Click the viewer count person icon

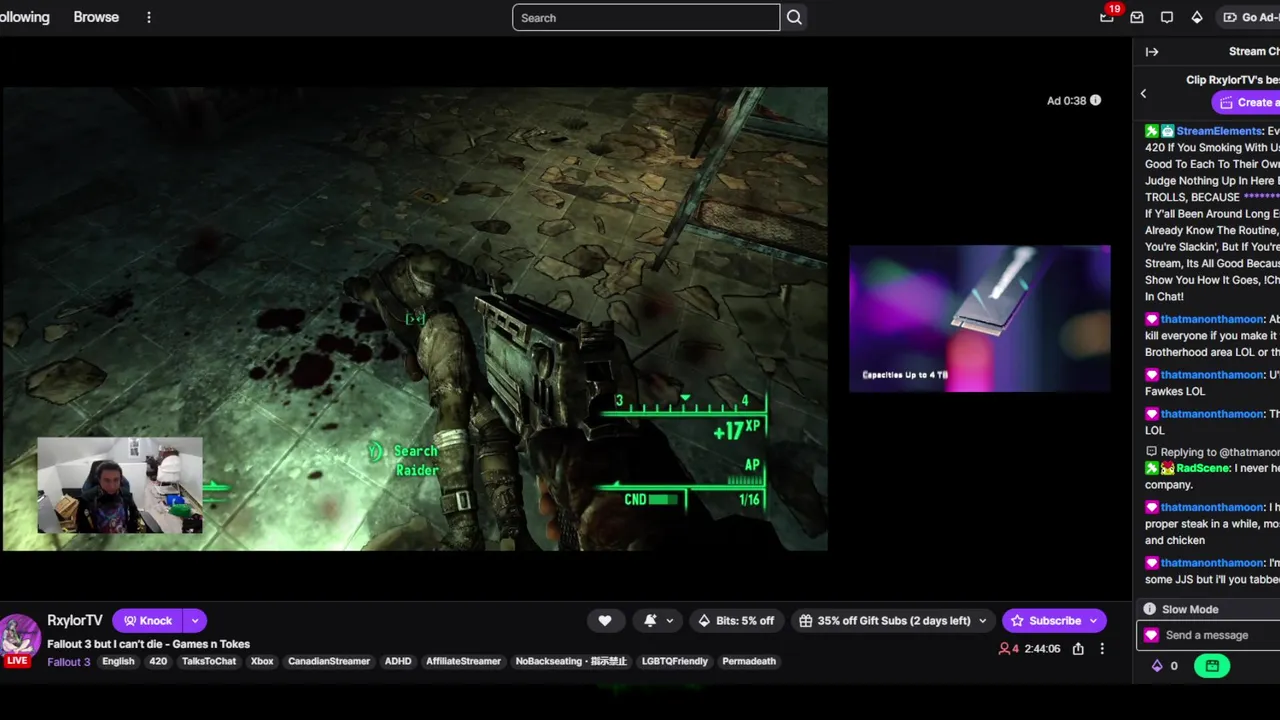(x=1004, y=649)
